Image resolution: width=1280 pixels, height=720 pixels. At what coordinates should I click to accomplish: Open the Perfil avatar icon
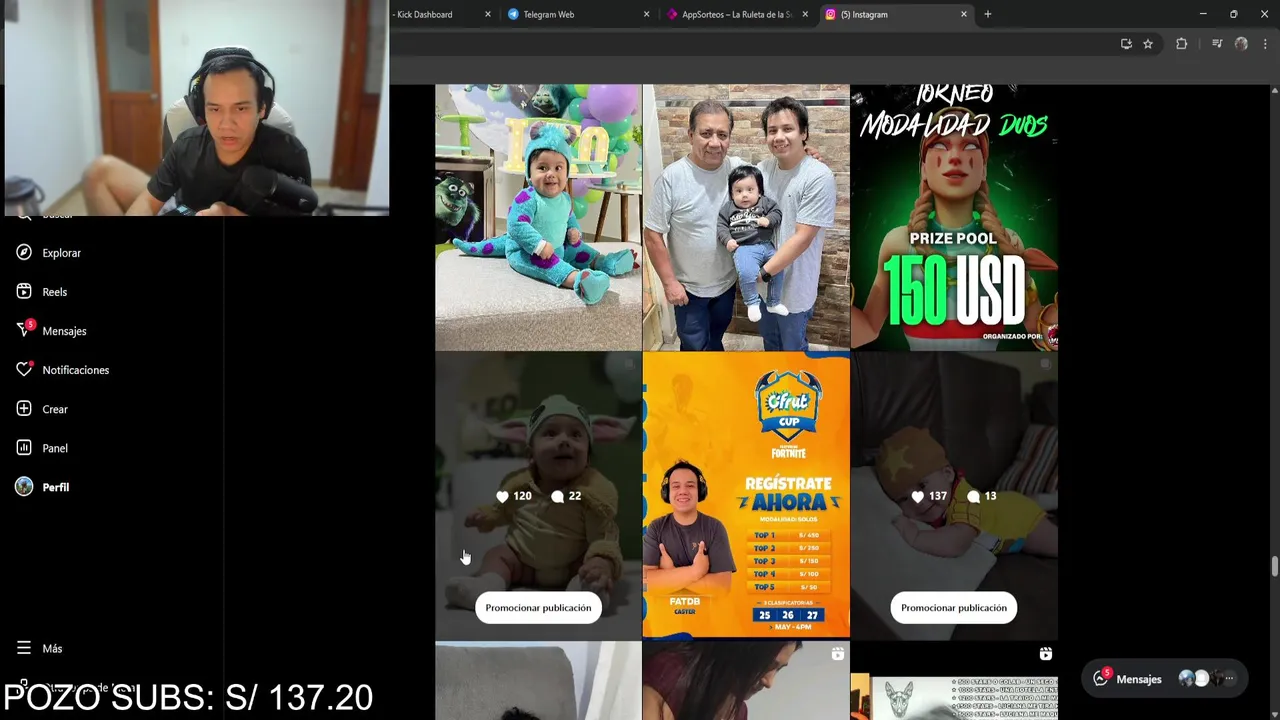[x=24, y=487]
